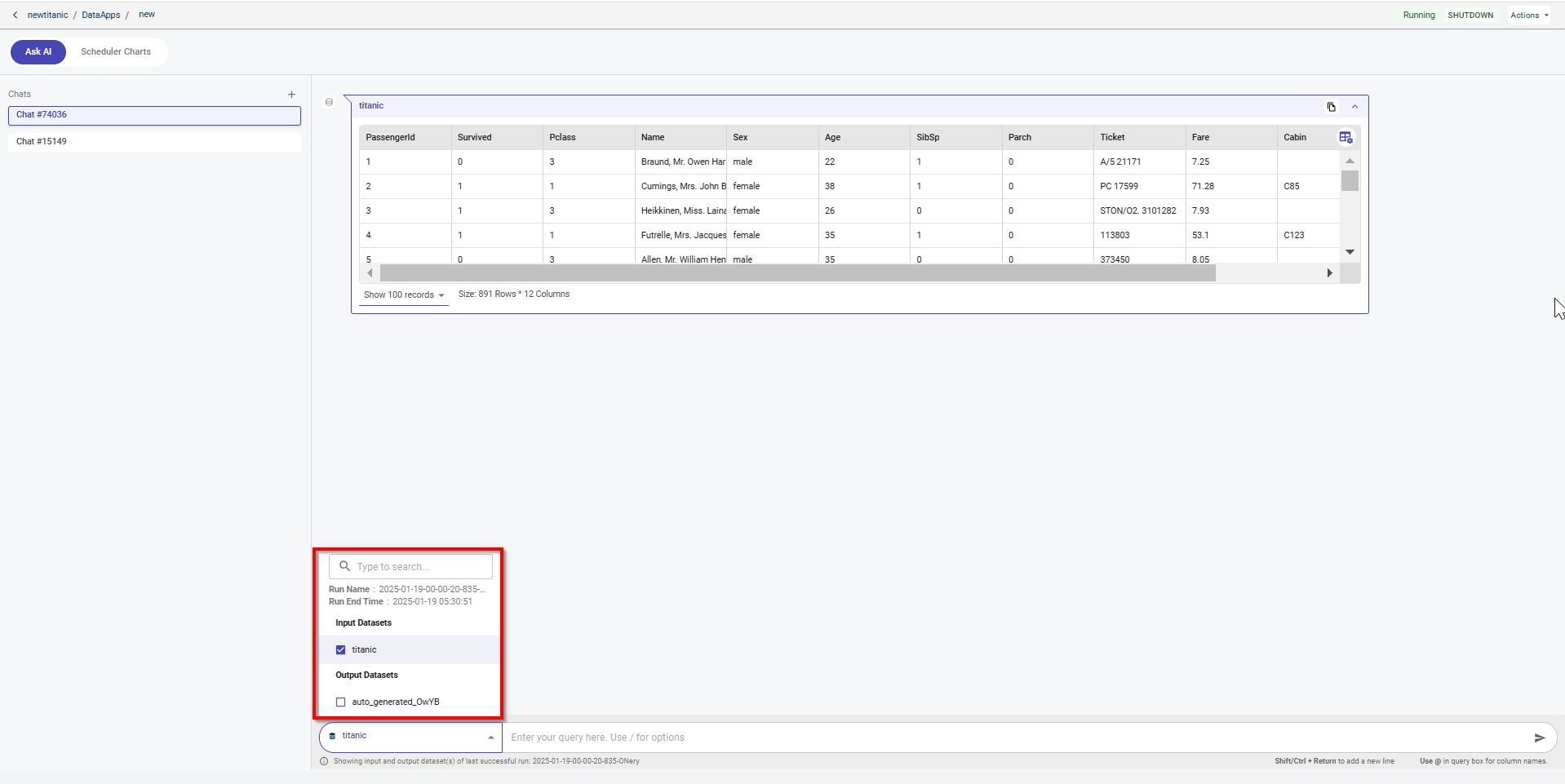Click the dataset icon beside titanic response
Image resolution: width=1565 pixels, height=784 pixels.
329,103
